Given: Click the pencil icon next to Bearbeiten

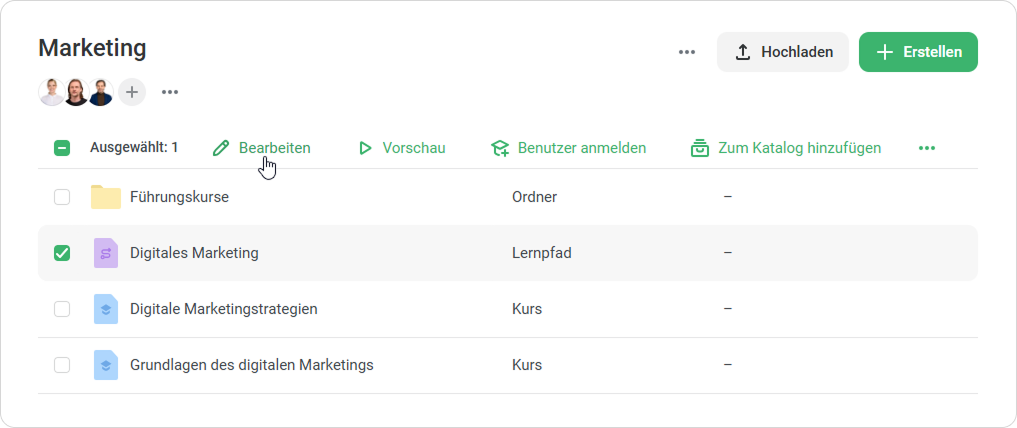Looking at the screenshot, I should coord(221,148).
